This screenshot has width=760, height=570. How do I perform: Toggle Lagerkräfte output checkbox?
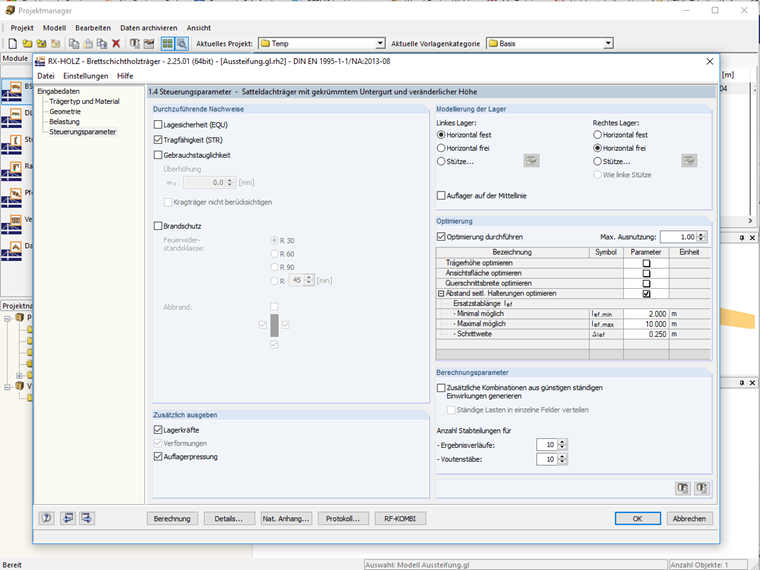tap(158, 430)
